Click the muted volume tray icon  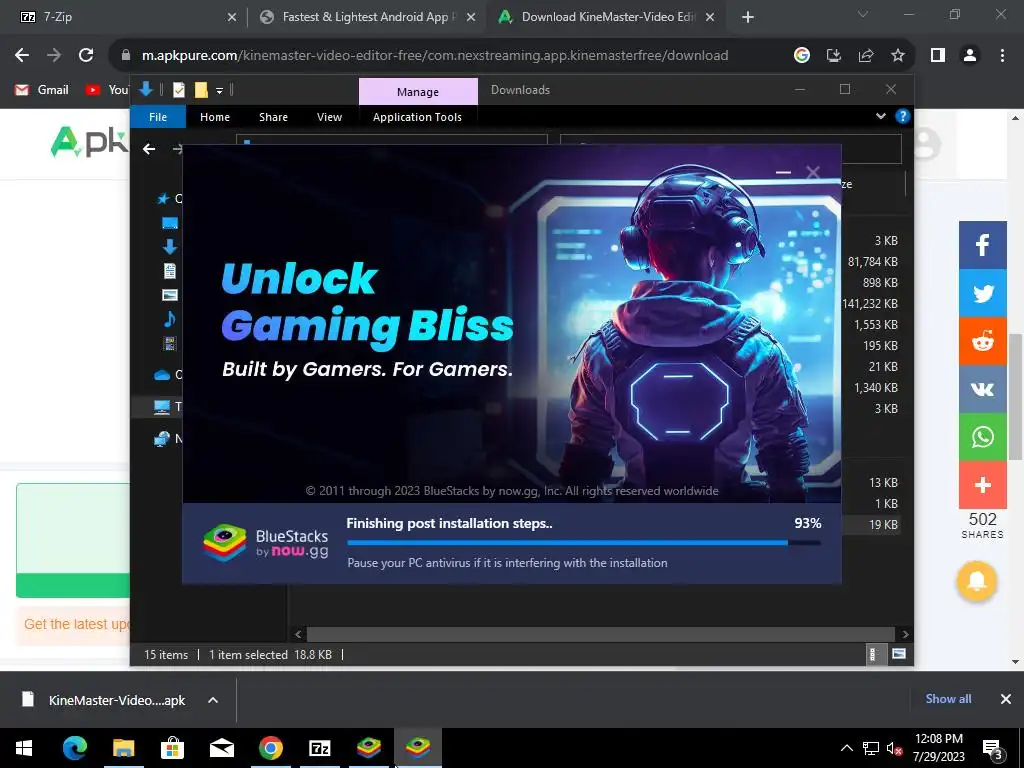(894, 748)
